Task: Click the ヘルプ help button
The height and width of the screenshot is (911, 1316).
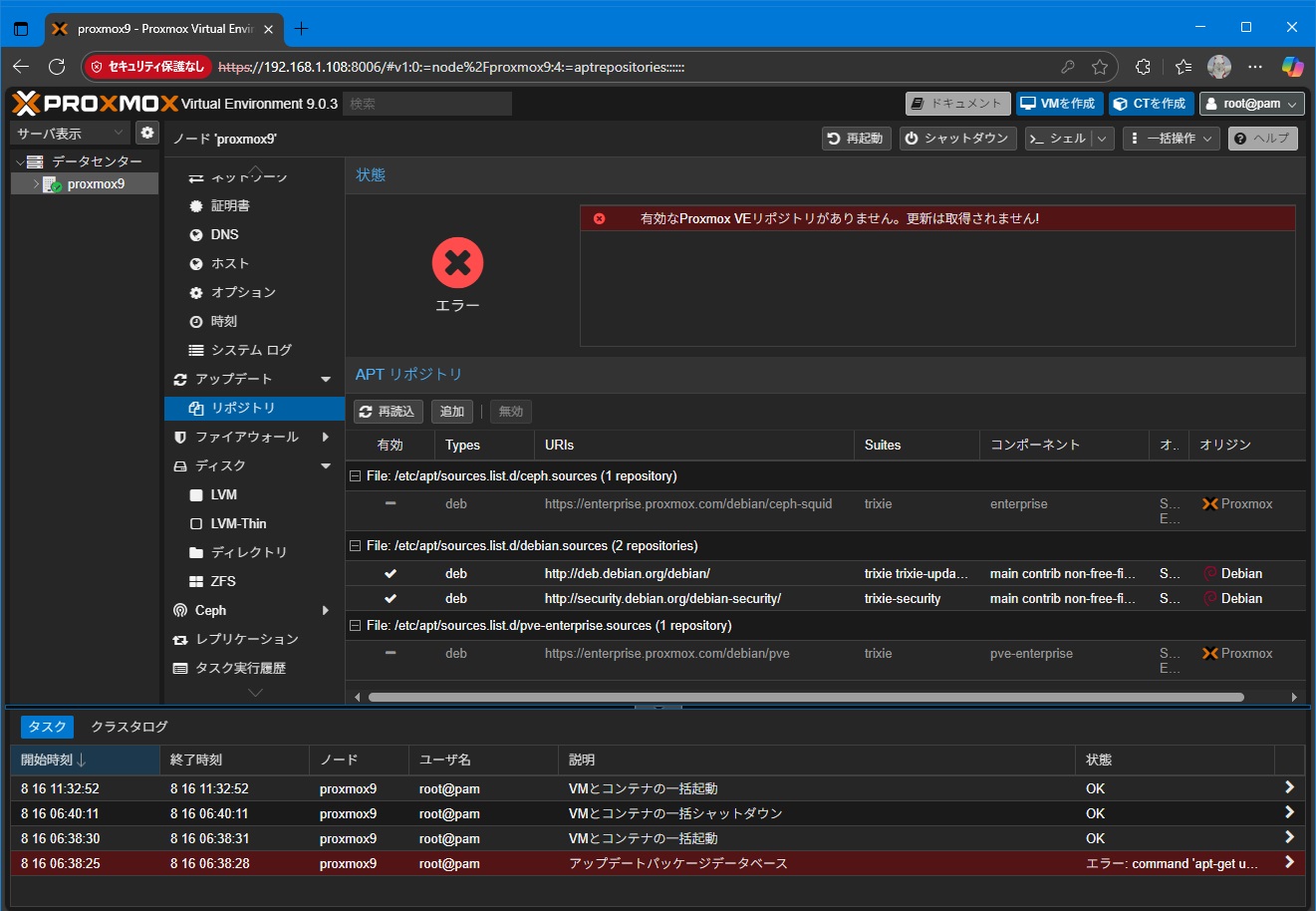Action: (1262, 139)
